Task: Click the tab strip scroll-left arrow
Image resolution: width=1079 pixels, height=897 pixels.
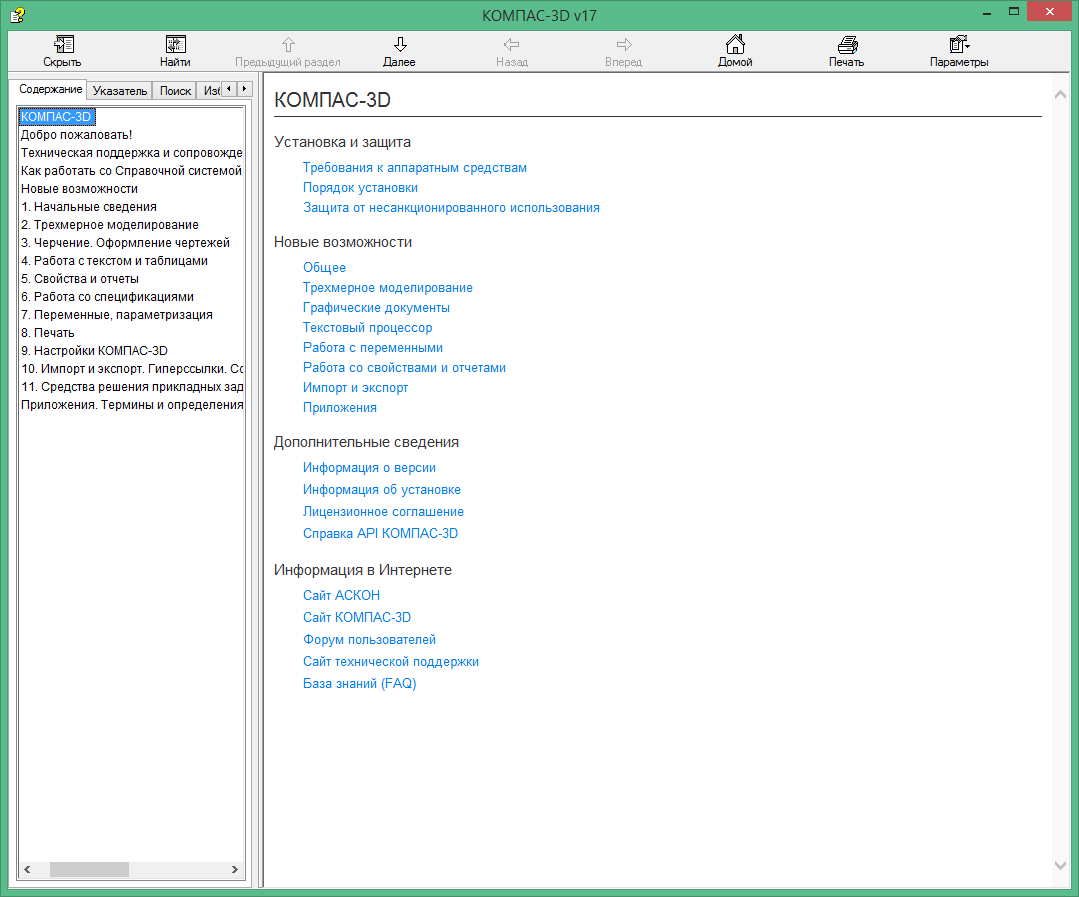Action: pos(228,89)
